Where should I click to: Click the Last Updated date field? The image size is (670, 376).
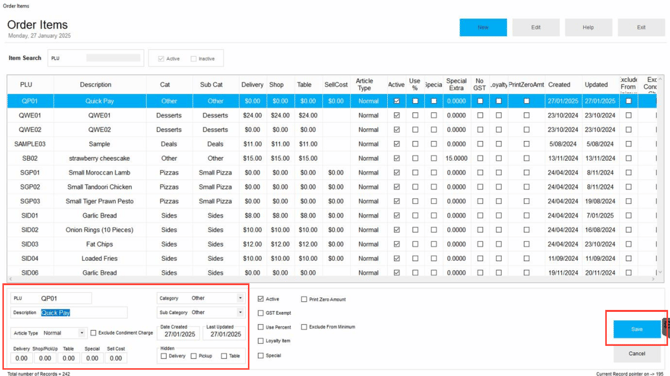click(x=225, y=334)
